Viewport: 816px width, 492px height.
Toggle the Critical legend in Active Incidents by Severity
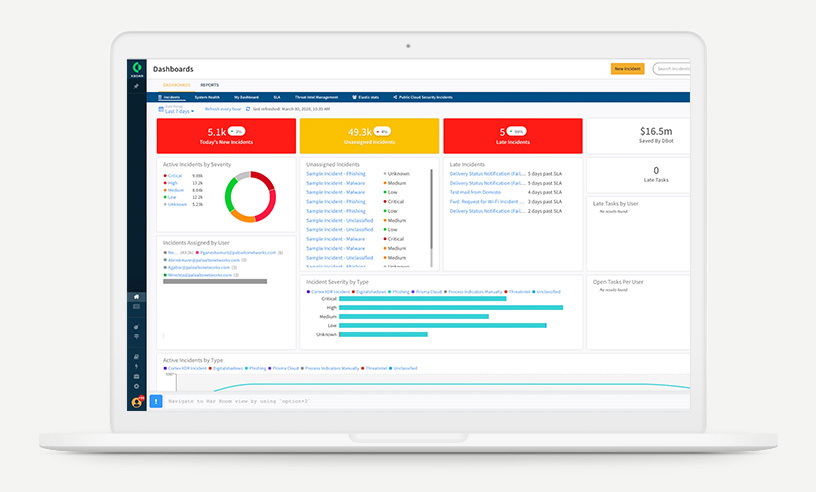click(x=175, y=175)
